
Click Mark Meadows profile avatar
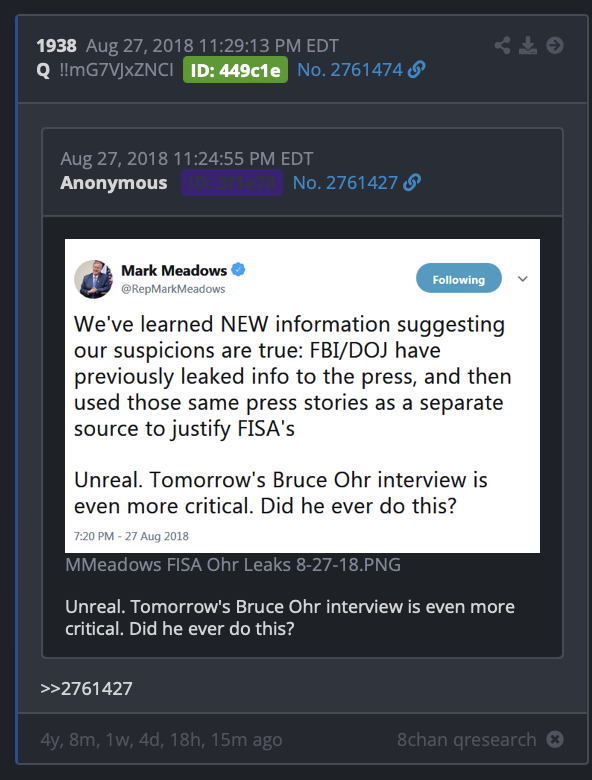[x=93, y=279]
